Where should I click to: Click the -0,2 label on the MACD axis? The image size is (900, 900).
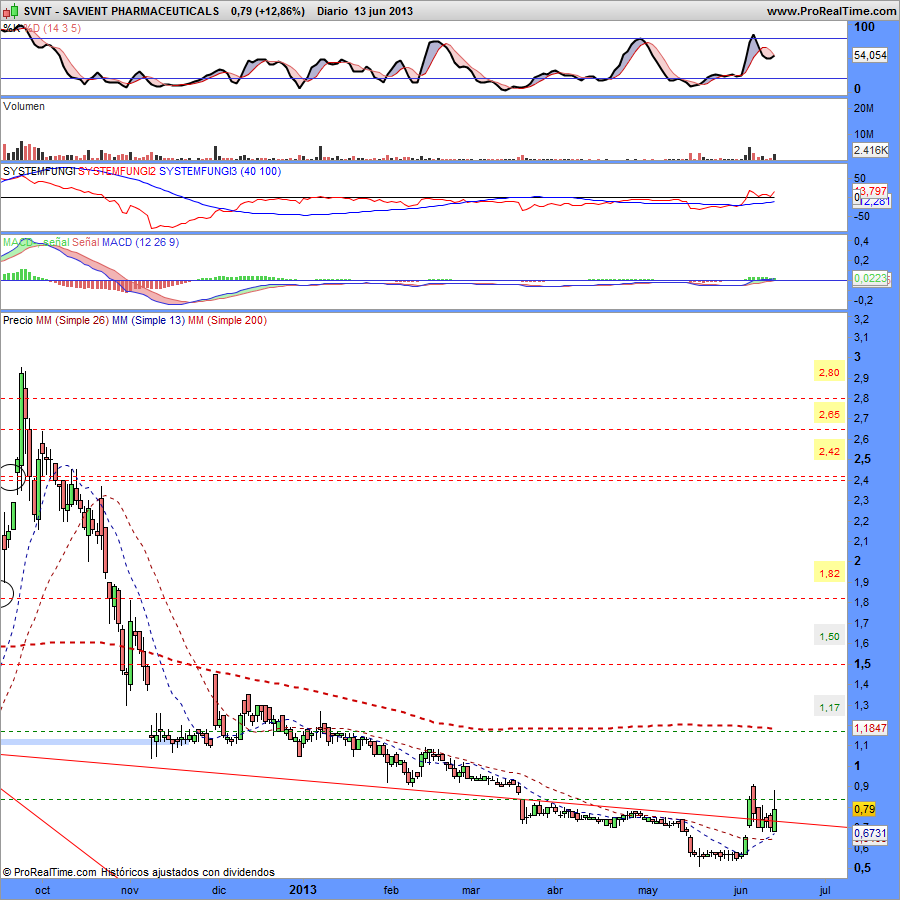862,300
